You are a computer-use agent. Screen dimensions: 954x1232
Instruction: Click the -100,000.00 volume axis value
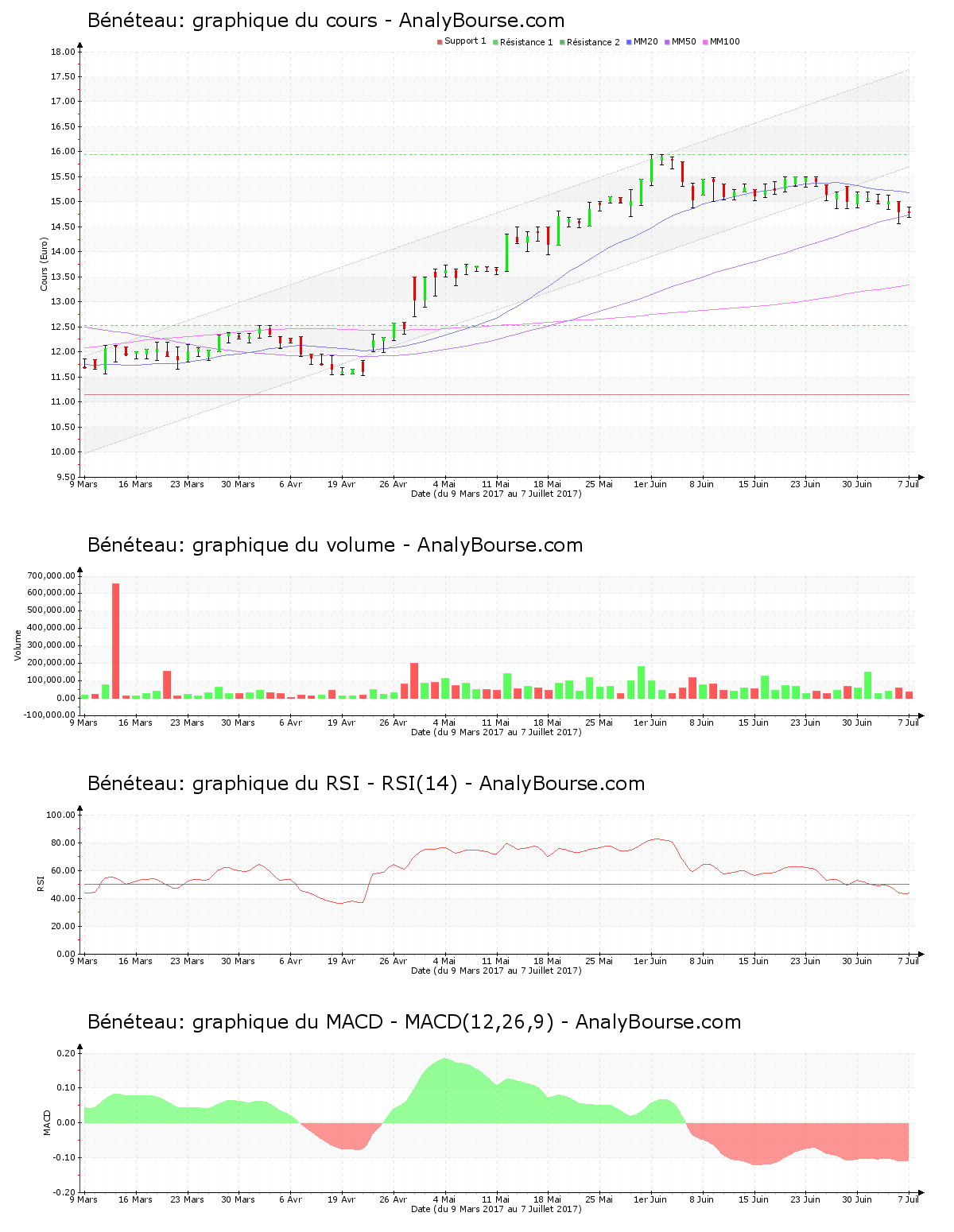point(49,715)
